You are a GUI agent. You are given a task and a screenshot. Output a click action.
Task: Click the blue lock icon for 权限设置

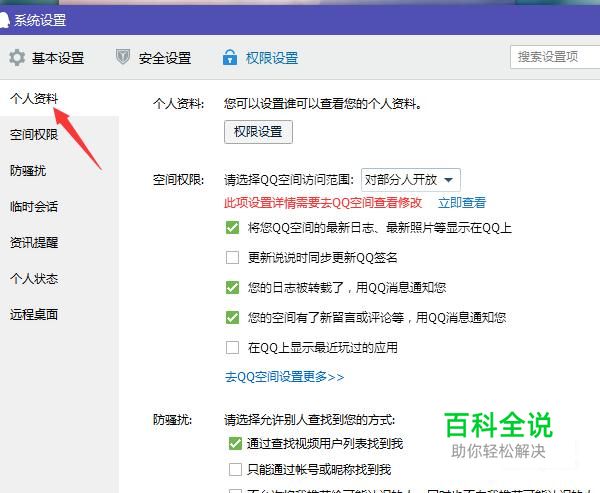[x=230, y=57]
